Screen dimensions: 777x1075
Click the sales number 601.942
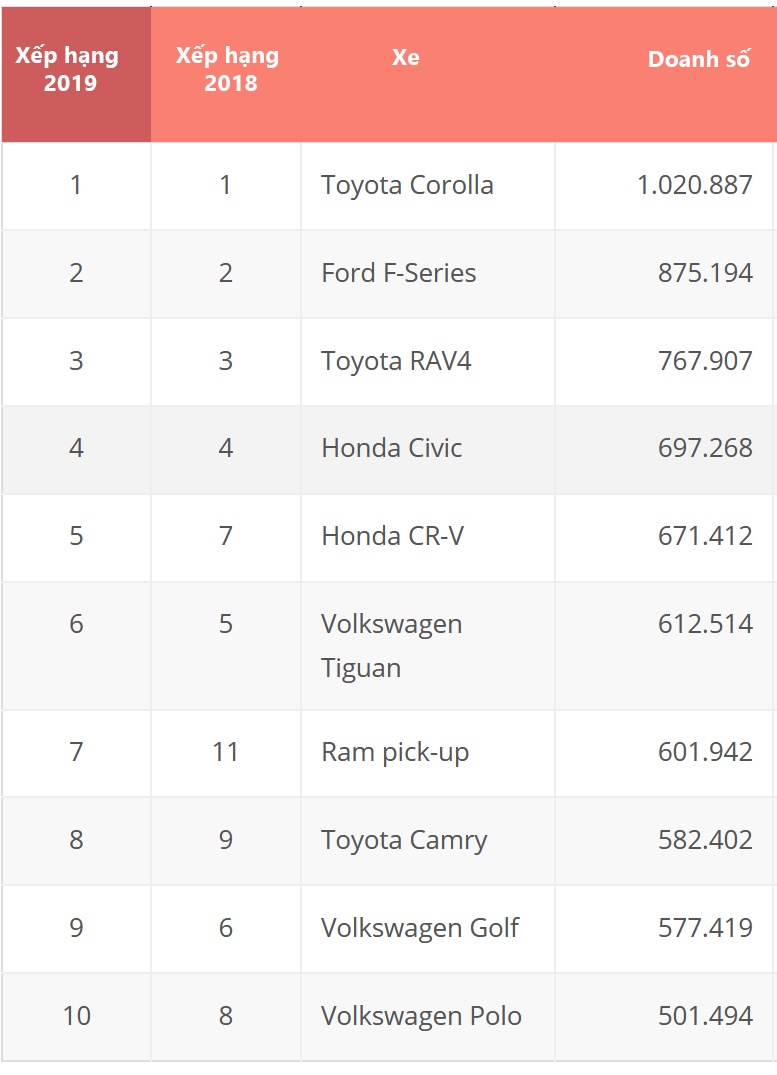[705, 752]
